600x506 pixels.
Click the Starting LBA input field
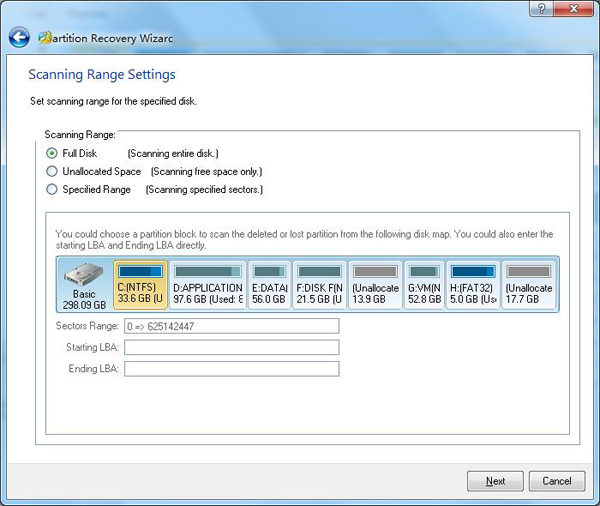tap(232, 348)
